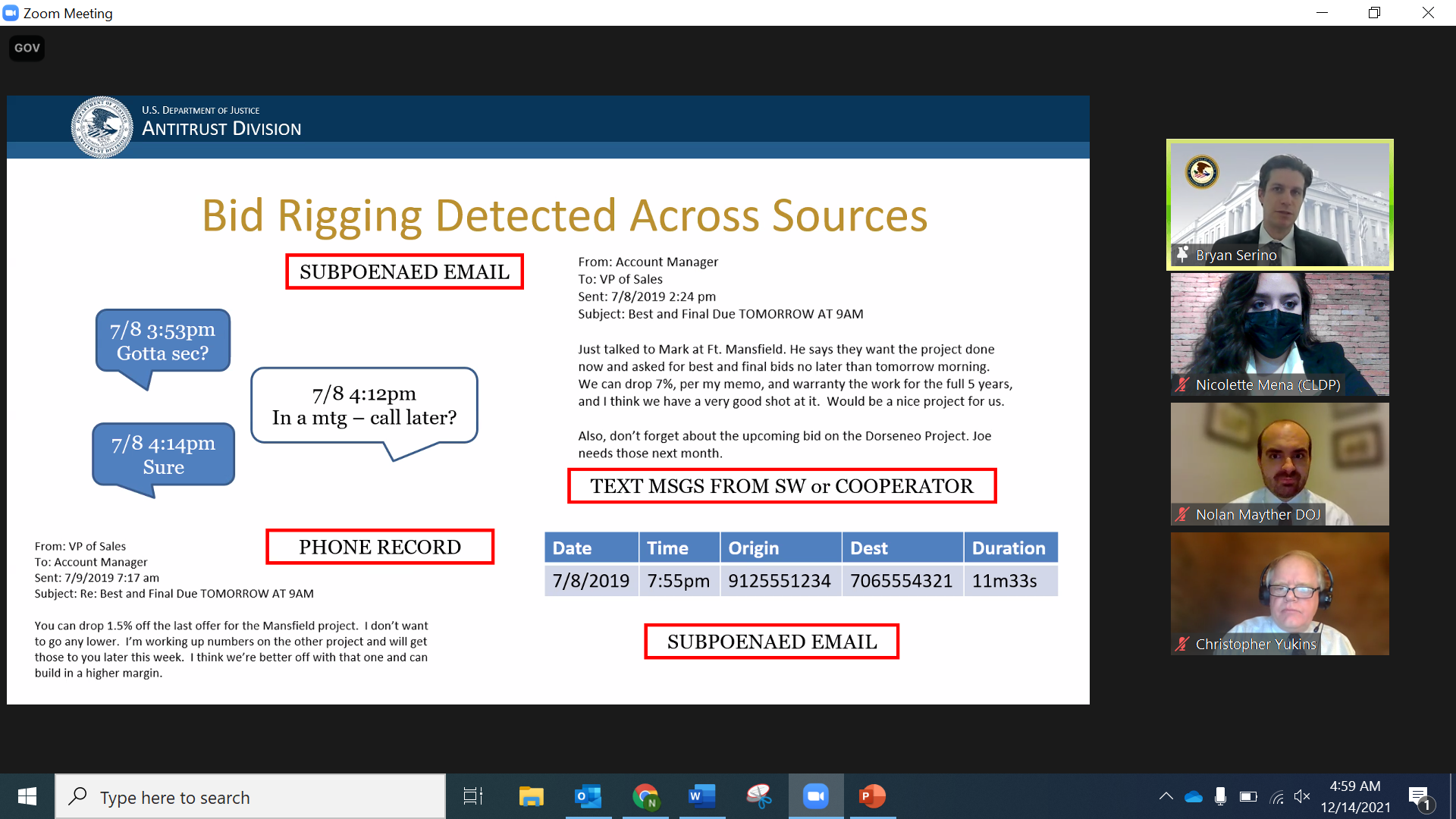Click the GOV badge in the meeting window
Image resolution: width=1456 pixels, height=819 pixels.
[27, 48]
